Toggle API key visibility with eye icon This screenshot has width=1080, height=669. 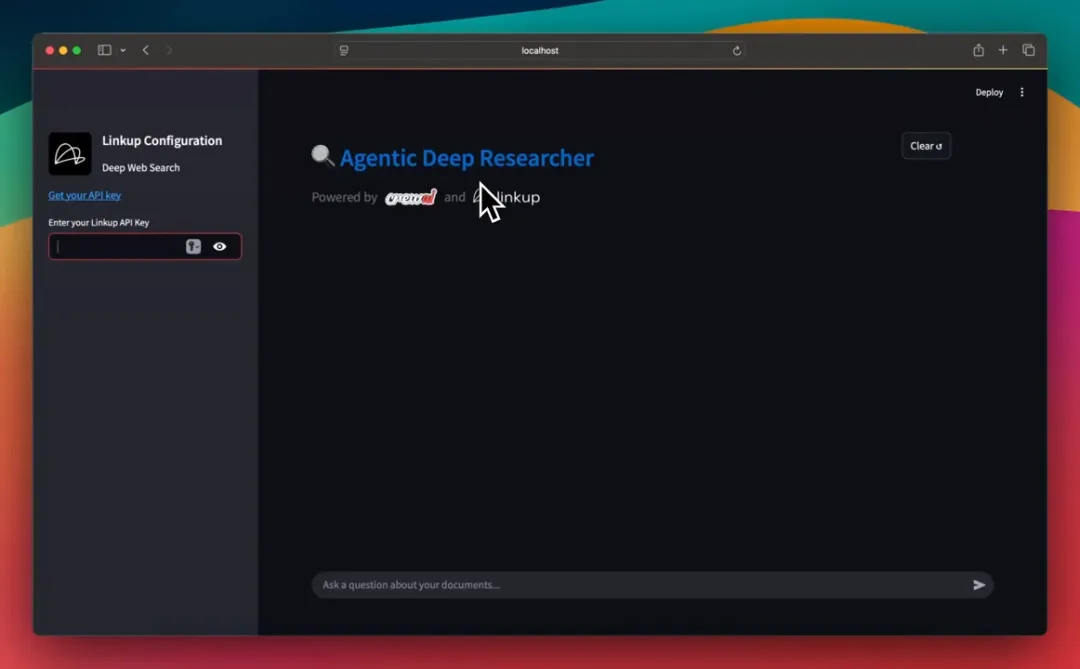pos(220,247)
